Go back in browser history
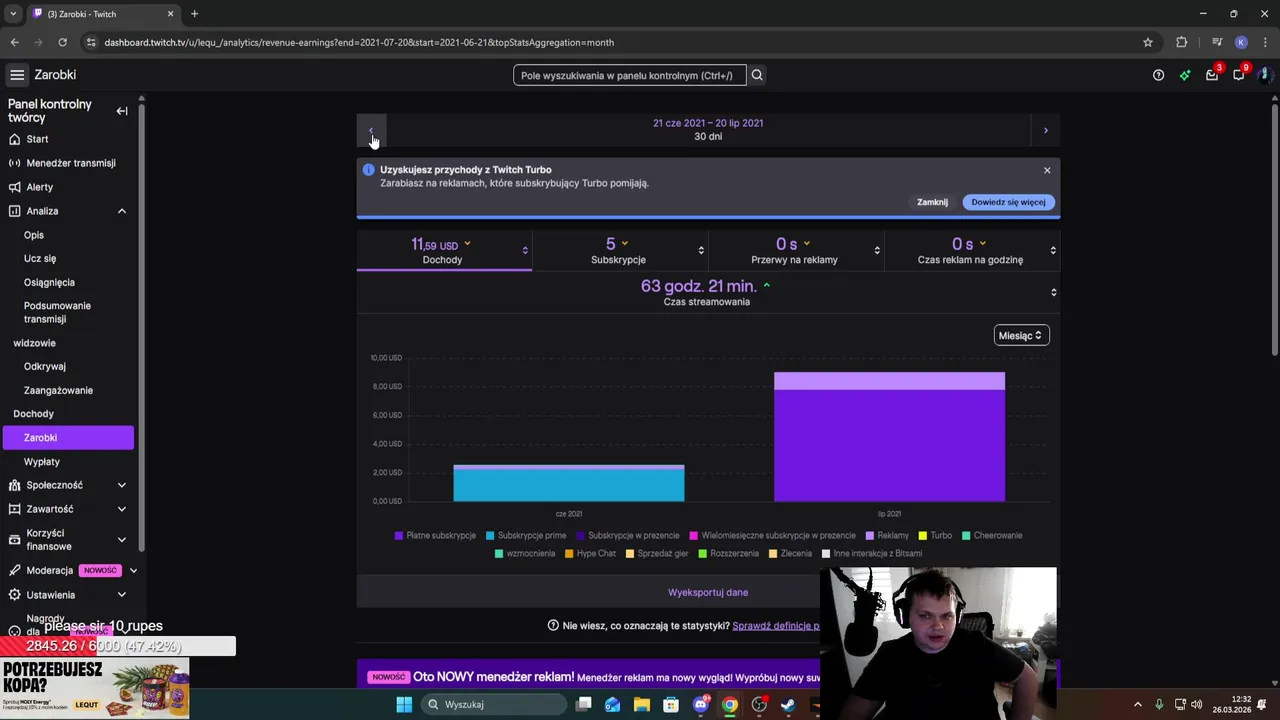This screenshot has height=720, width=1280. point(14,42)
